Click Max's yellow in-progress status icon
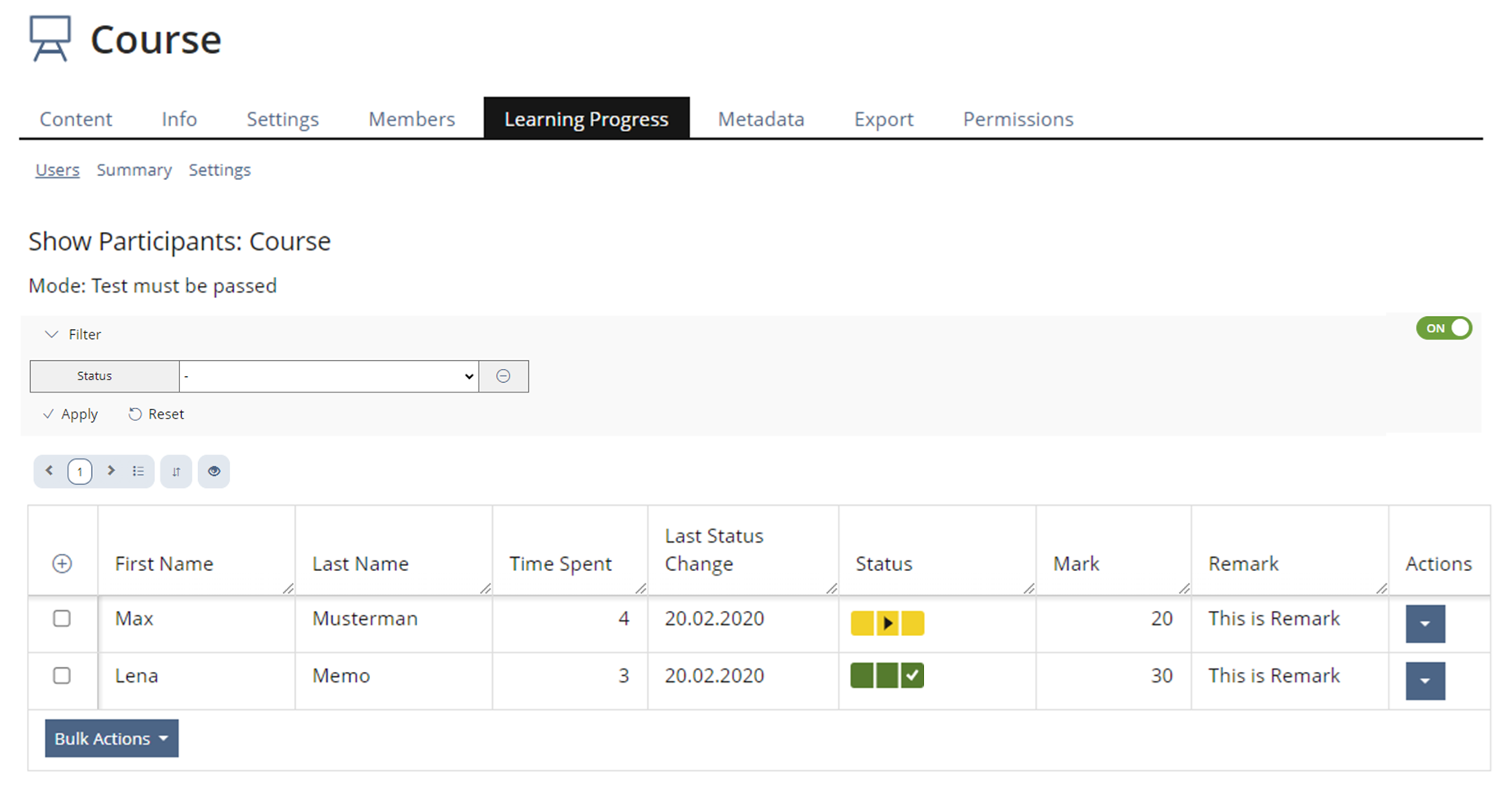Screen dimensions: 1510x812 887,623
